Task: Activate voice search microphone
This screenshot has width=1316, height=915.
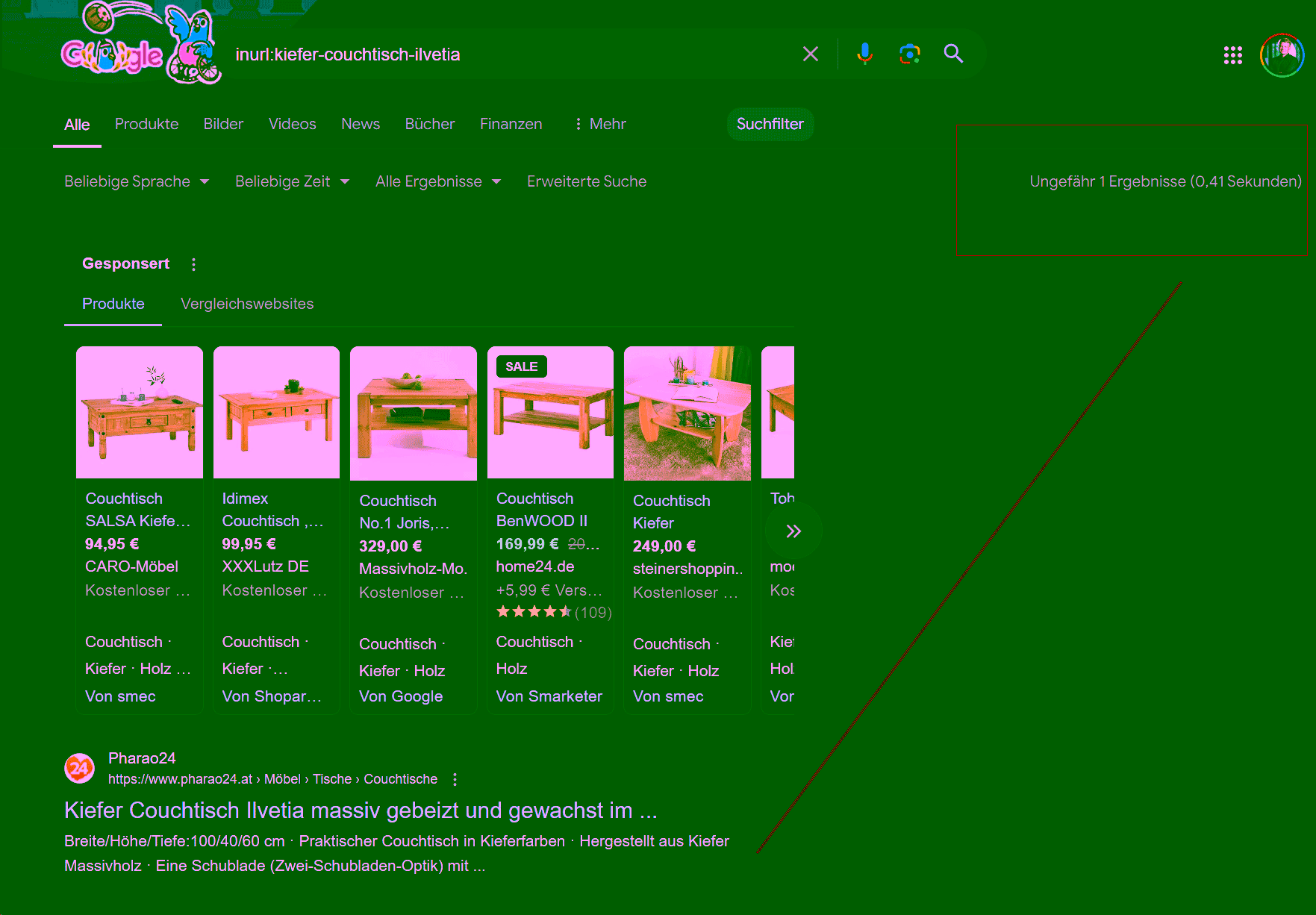Action: point(864,53)
